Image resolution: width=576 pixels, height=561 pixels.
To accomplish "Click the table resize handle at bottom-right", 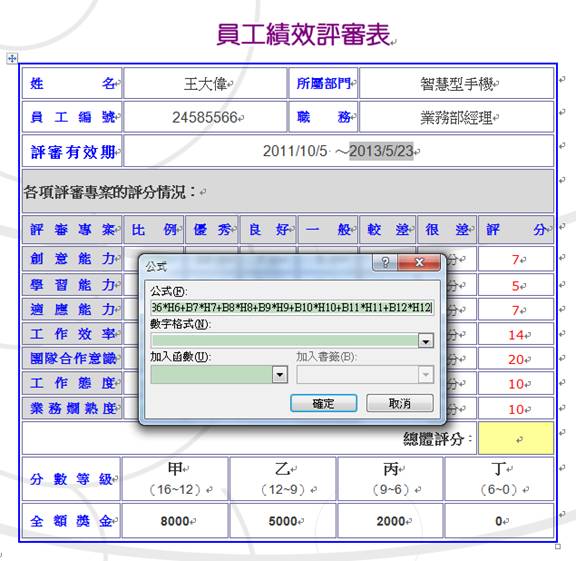I will tap(558, 546).
